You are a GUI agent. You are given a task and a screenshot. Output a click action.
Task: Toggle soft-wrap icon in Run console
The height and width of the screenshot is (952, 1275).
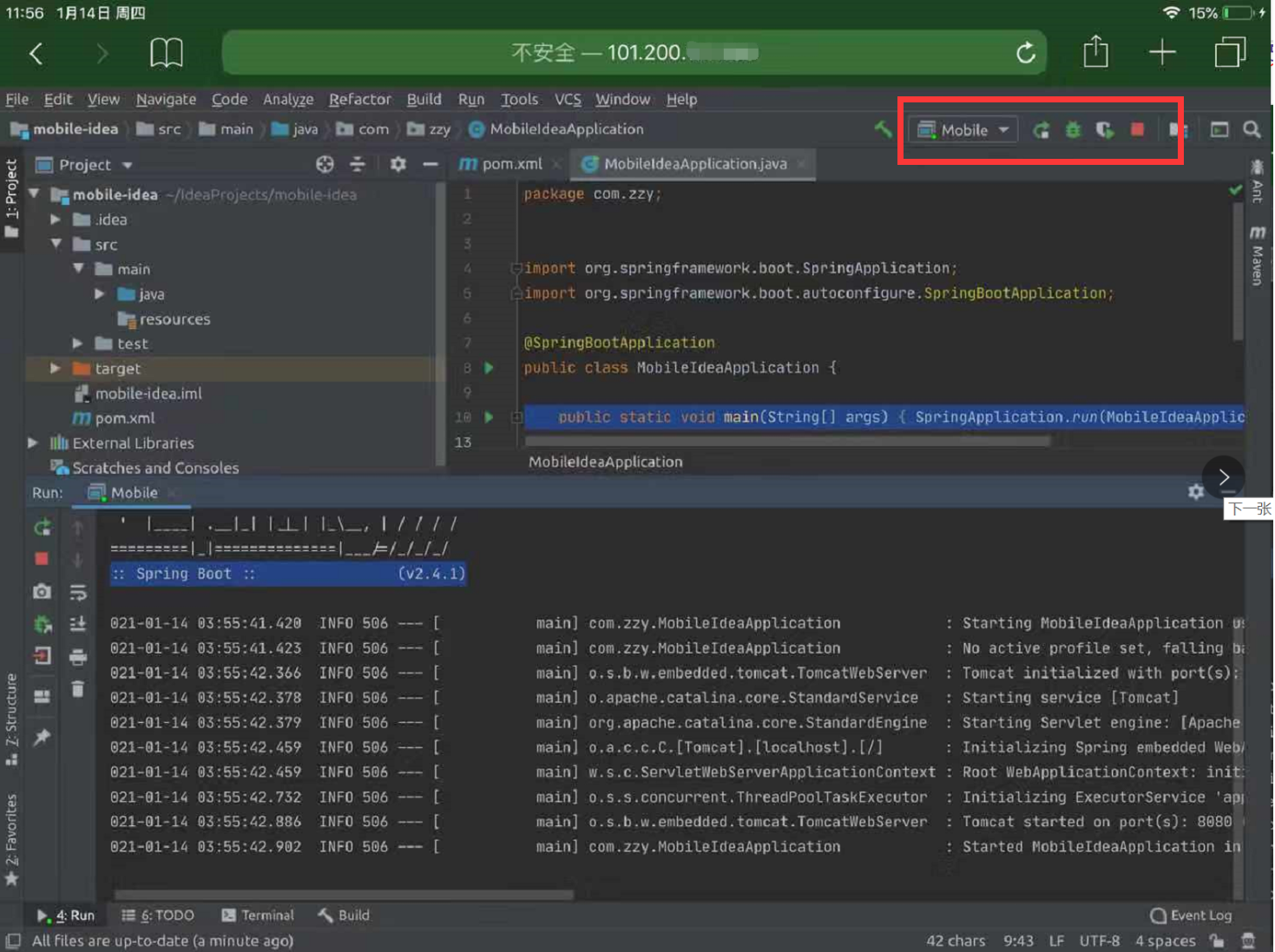coord(78,593)
